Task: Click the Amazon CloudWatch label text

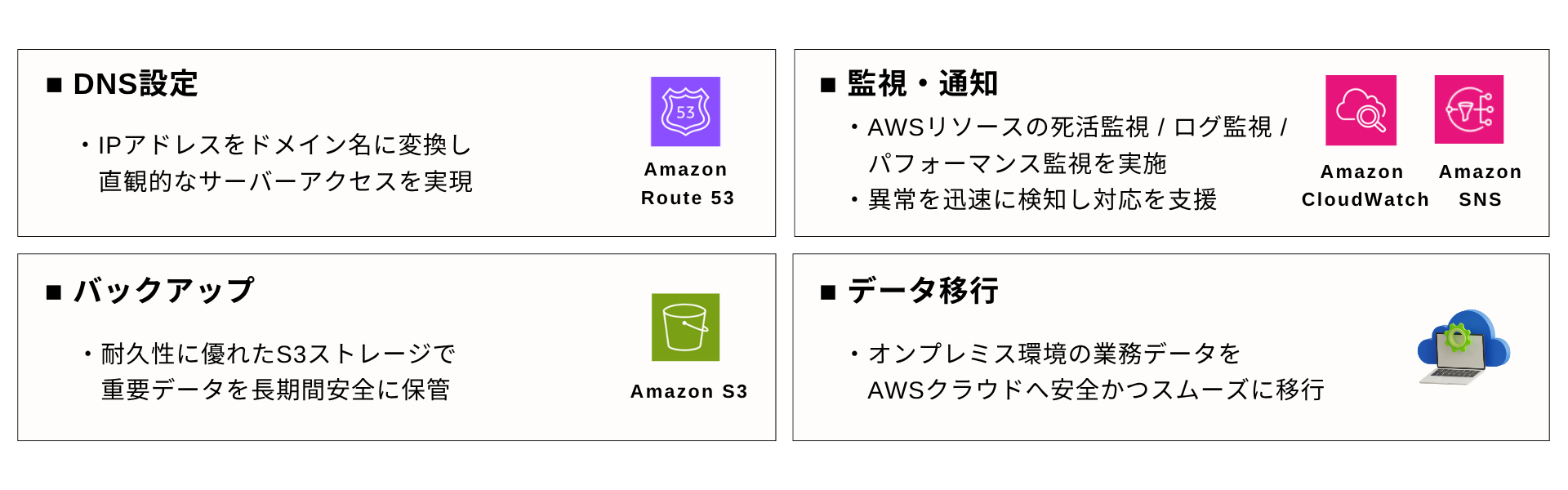Action: click(1365, 185)
